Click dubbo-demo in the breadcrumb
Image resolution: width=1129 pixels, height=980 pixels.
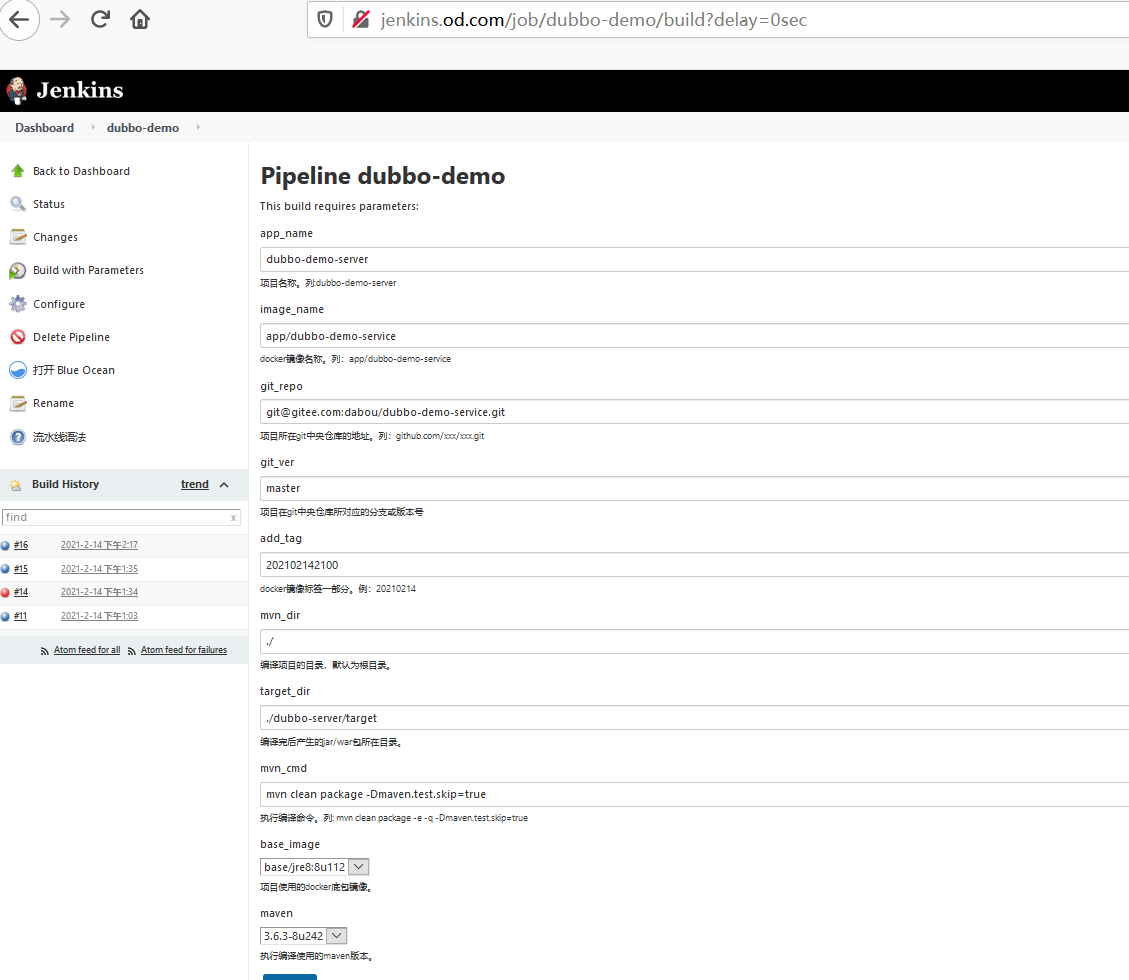click(143, 127)
